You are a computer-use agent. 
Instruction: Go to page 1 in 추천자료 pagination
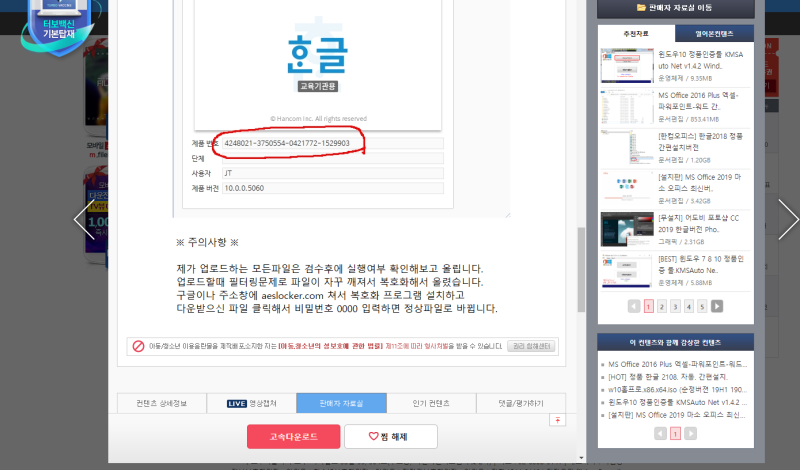(648, 306)
